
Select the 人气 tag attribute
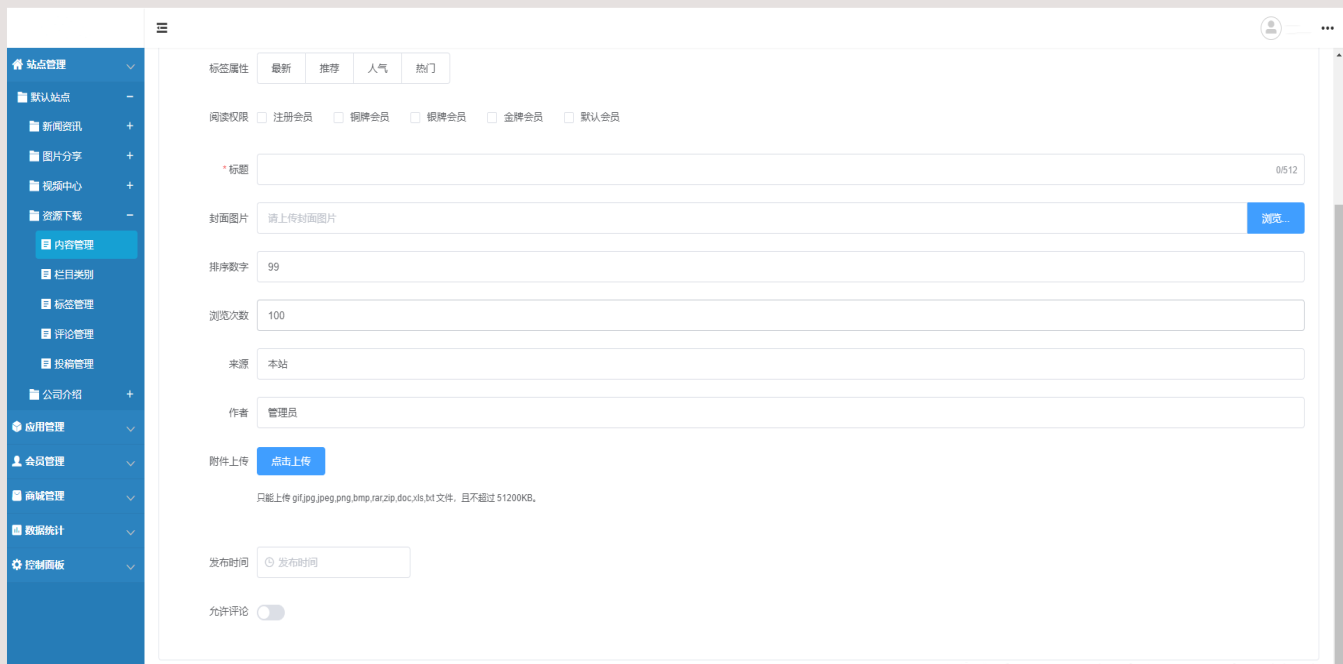pos(378,68)
